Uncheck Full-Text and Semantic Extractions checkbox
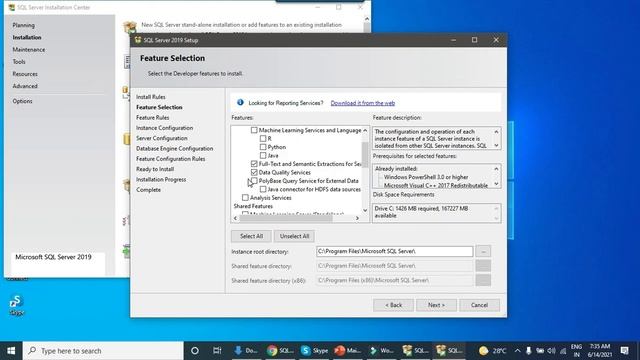Viewport: 640px width, 360px height. [254, 164]
